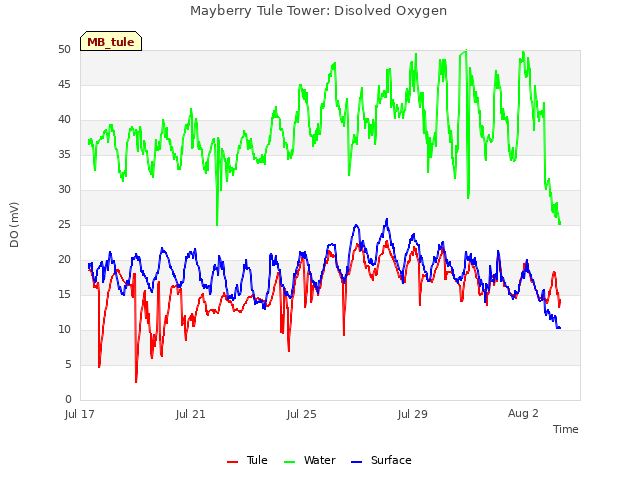This screenshot has width=640, height=480.
Task: Click the 40 y-axis tick label
Action: pyautogui.click(x=64, y=120)
